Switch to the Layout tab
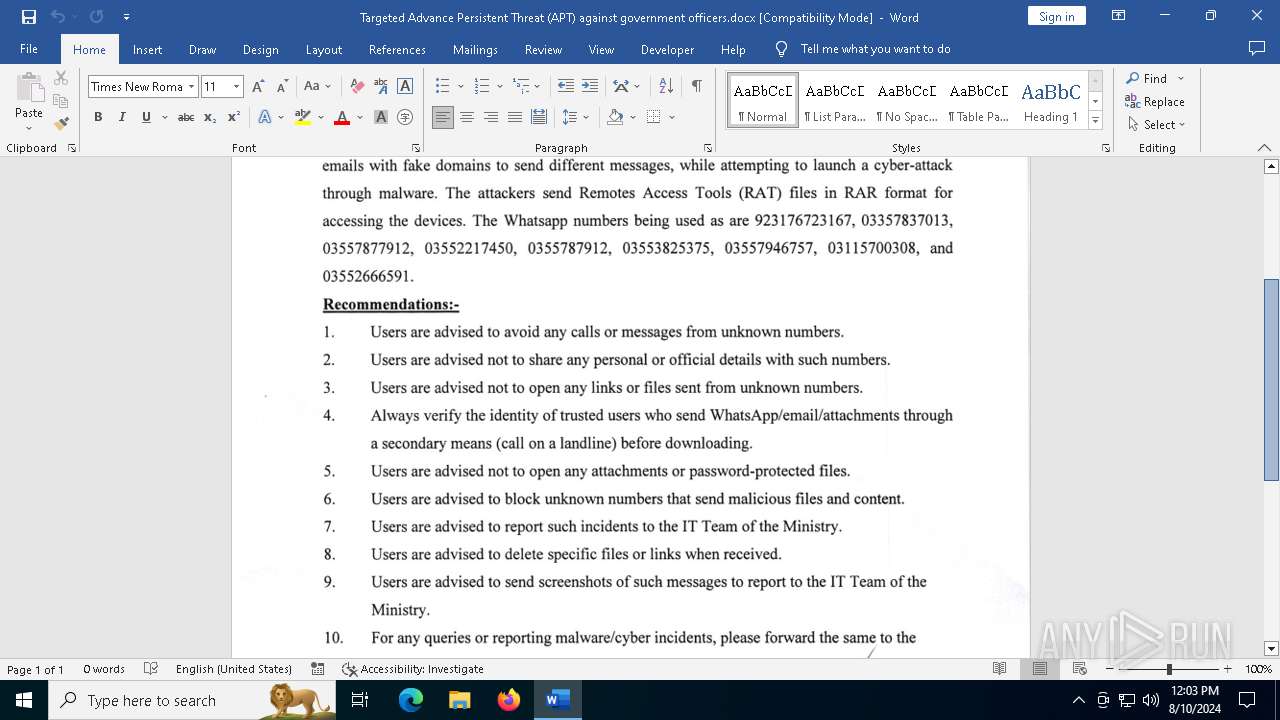The width and height of the screenshot is (1280, 720). point(323,49)
